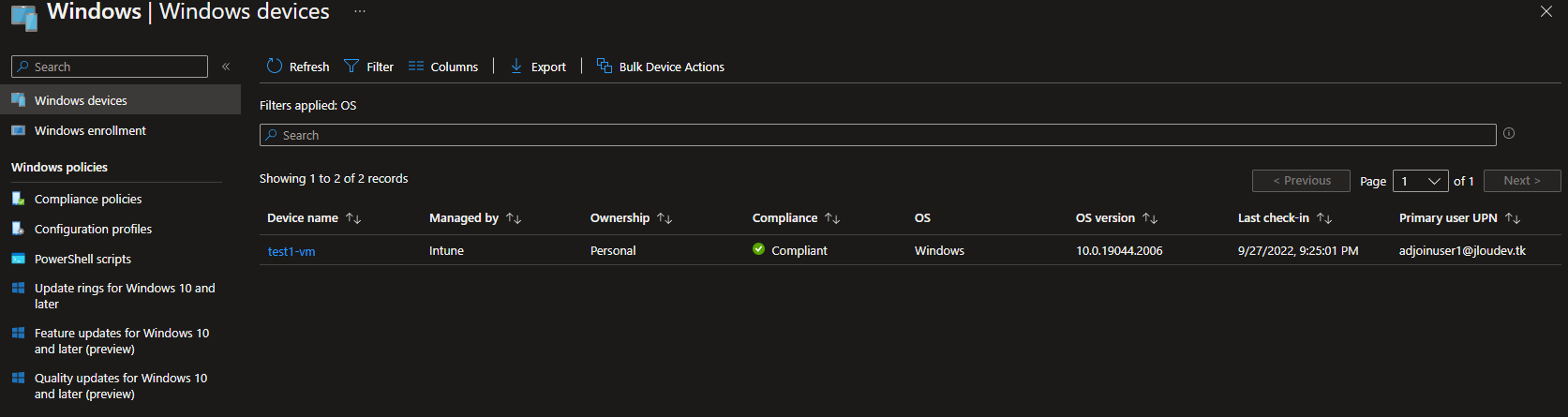Click the OS column header
Image resolution: width=1568 pixels, height=417 pixels.
[x=922, y=218]
